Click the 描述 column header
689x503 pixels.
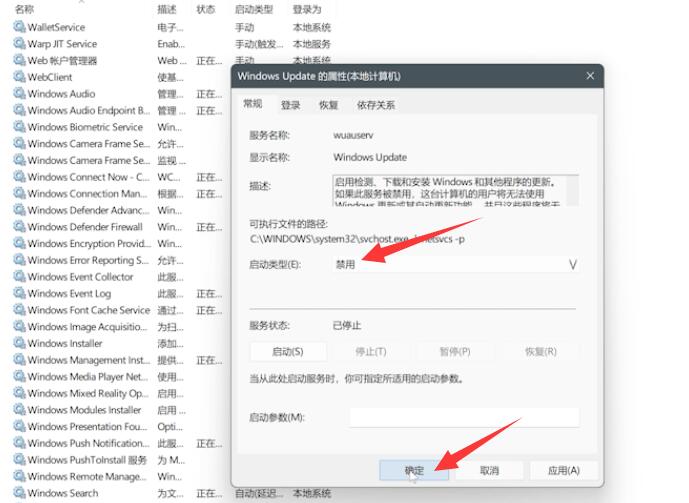(x=167, y=9)
